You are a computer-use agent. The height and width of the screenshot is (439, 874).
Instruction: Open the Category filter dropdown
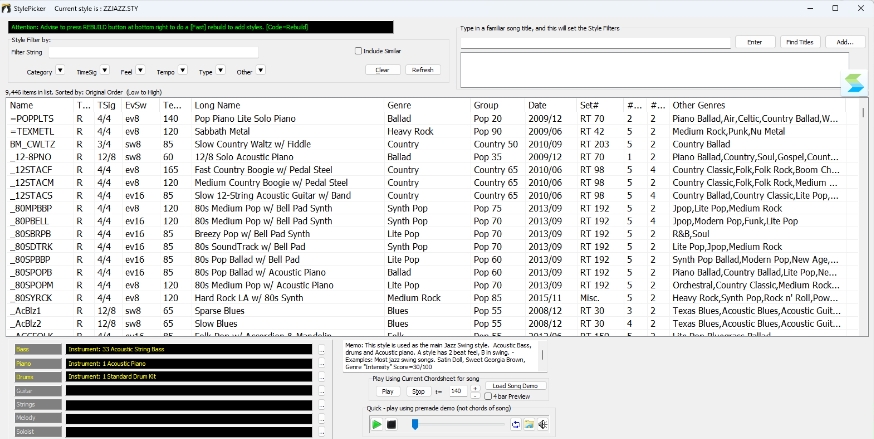pyautogui.click(x=60, y=70)
